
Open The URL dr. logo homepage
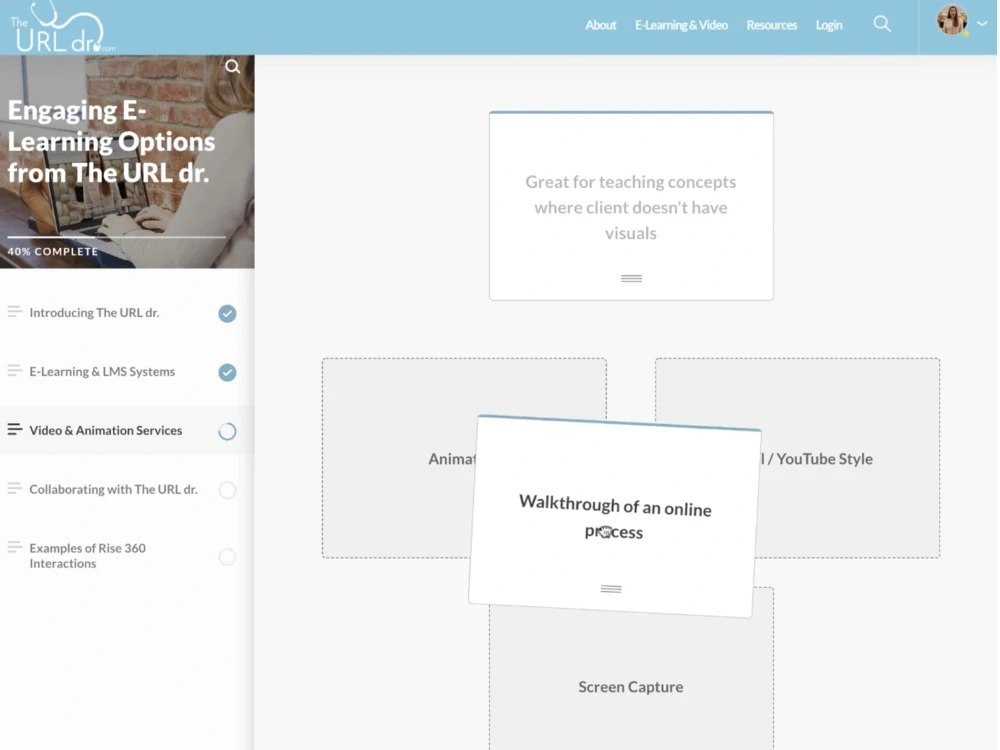point(62,27)
